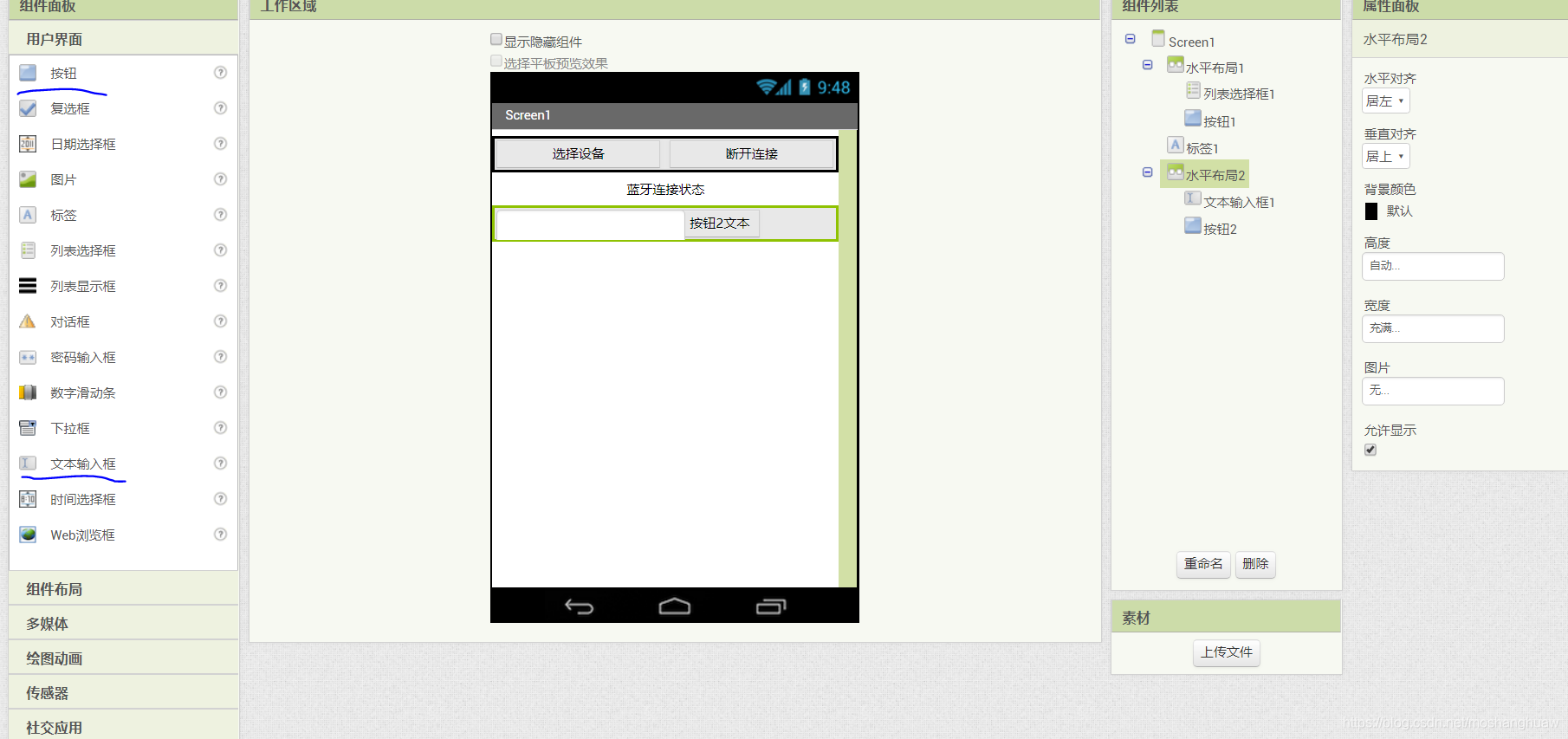Uncheck the 允许显示 checkbox
Screen dimensions: 1568x739
1370,450
